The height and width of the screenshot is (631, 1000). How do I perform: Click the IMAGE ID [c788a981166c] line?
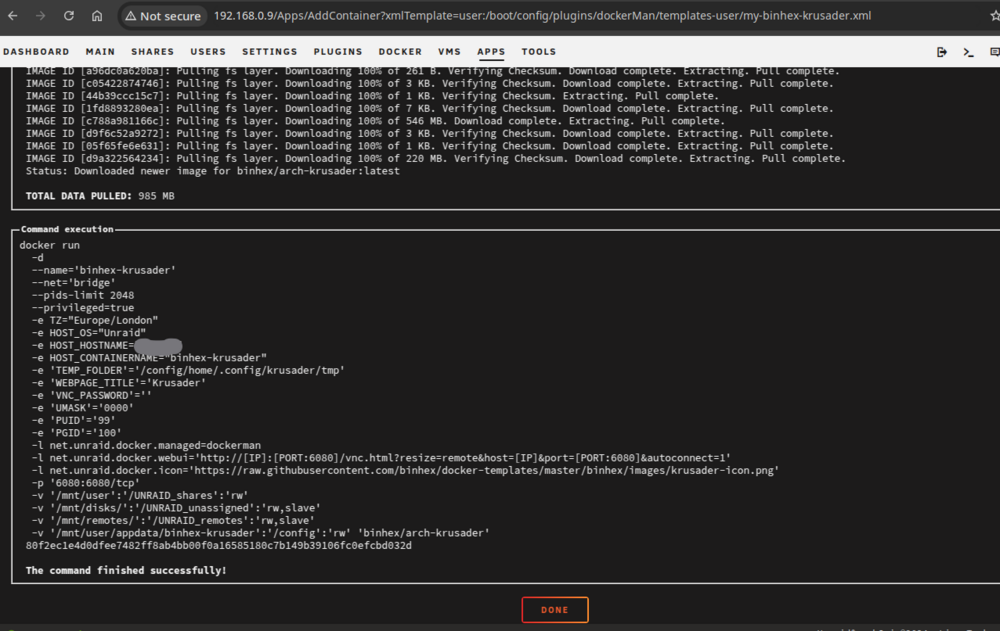[x=375, y=121]
